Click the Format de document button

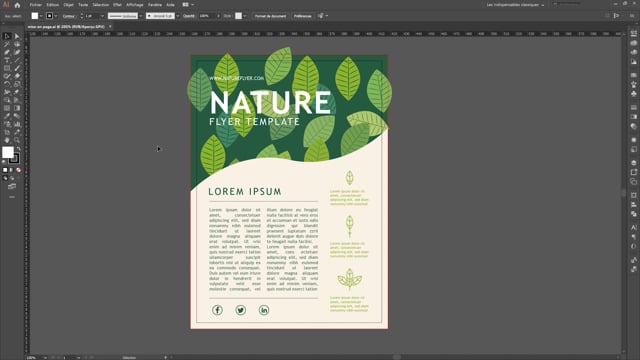[270, 16]
